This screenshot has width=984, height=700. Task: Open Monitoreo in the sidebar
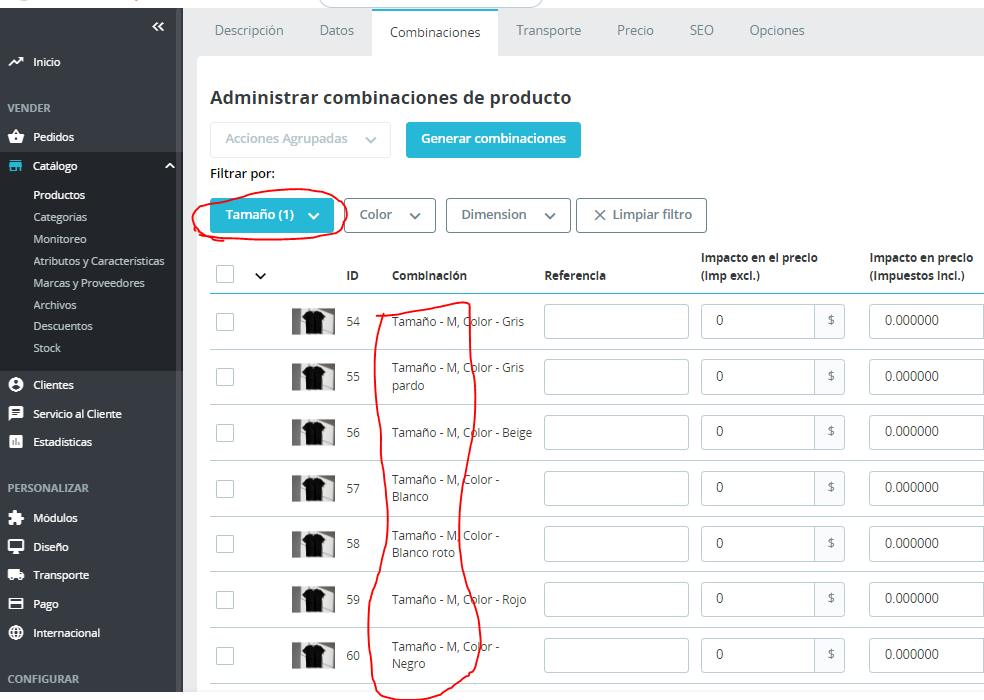(60, 239)
